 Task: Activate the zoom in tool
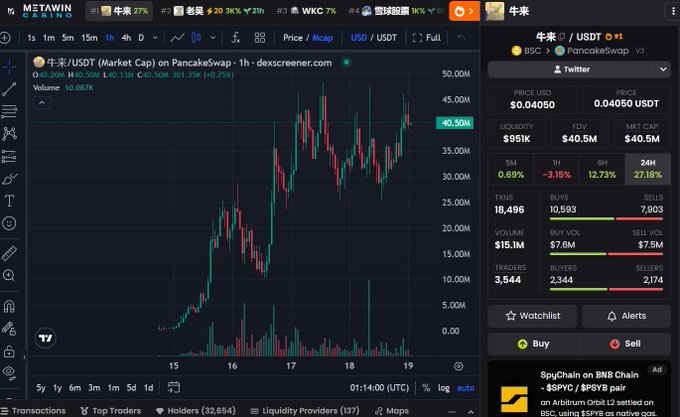[x=9, y=275]
